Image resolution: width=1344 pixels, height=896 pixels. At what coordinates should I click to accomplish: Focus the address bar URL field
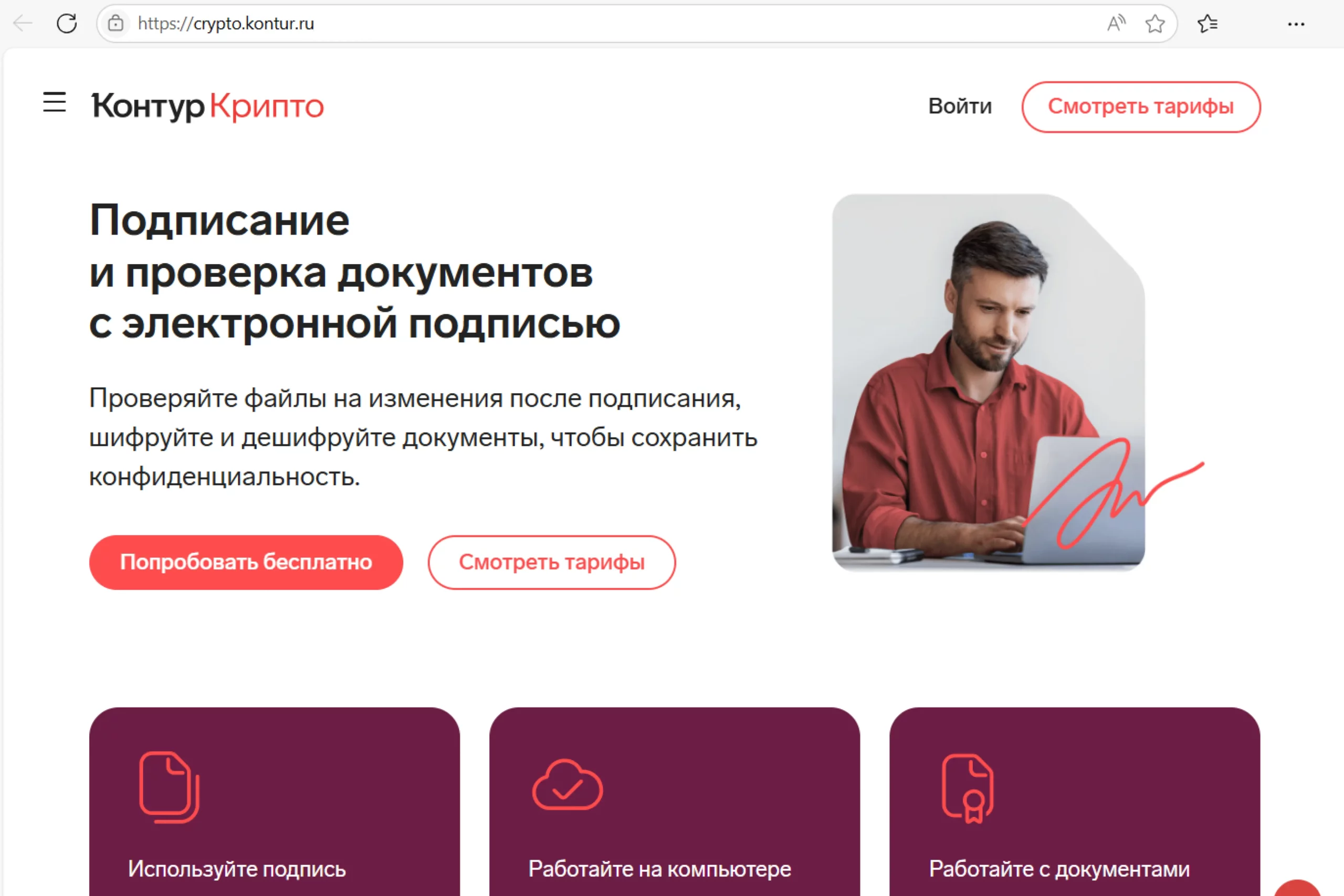(617, 24)
